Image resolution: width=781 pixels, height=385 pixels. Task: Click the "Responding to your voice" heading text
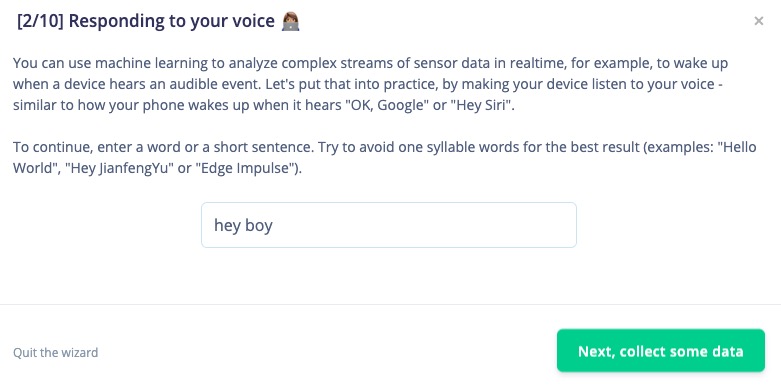[x=171, y=21]
